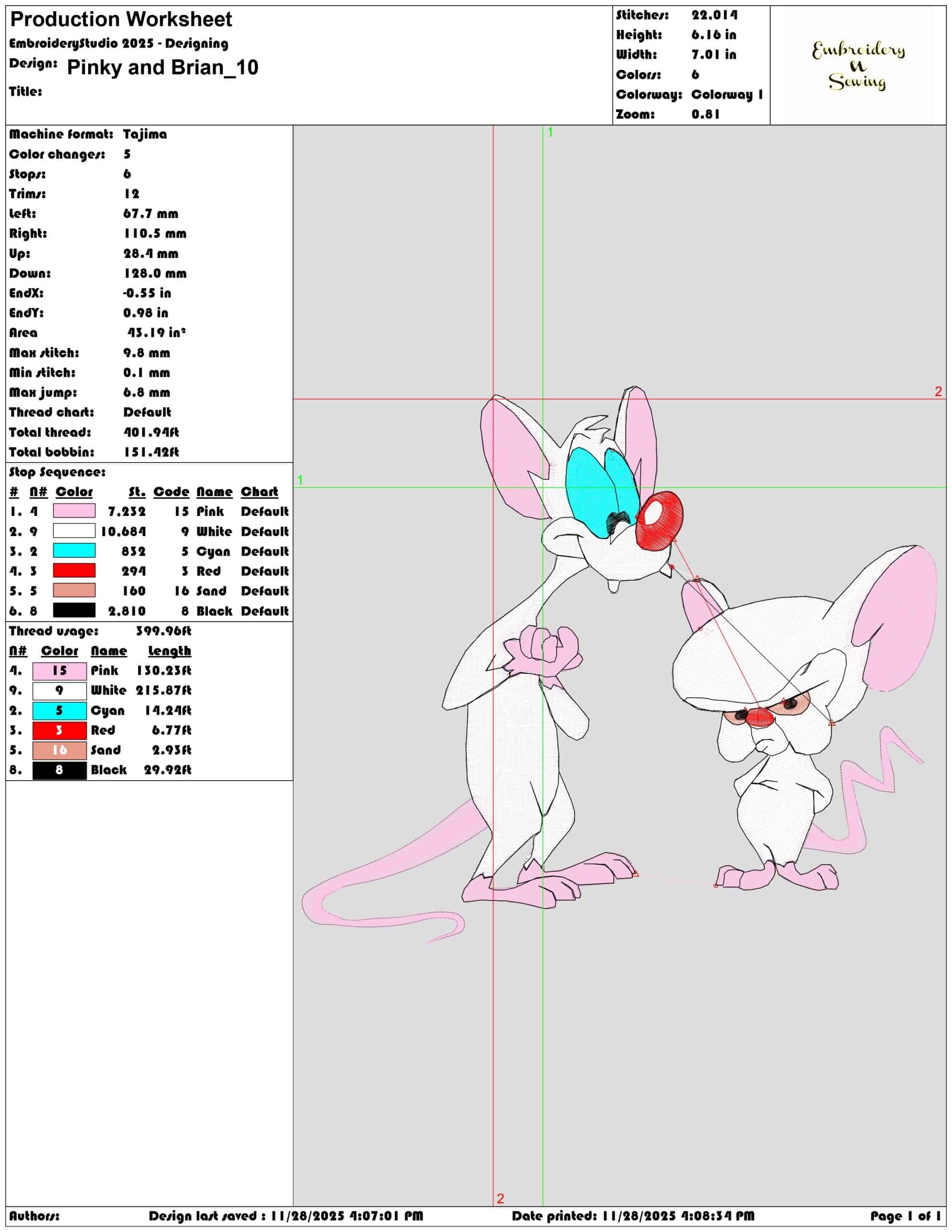Select the Cyan 5 swatch in Thread usage
The height and width of the screenshot is (1232, 952).
point(59,711)
